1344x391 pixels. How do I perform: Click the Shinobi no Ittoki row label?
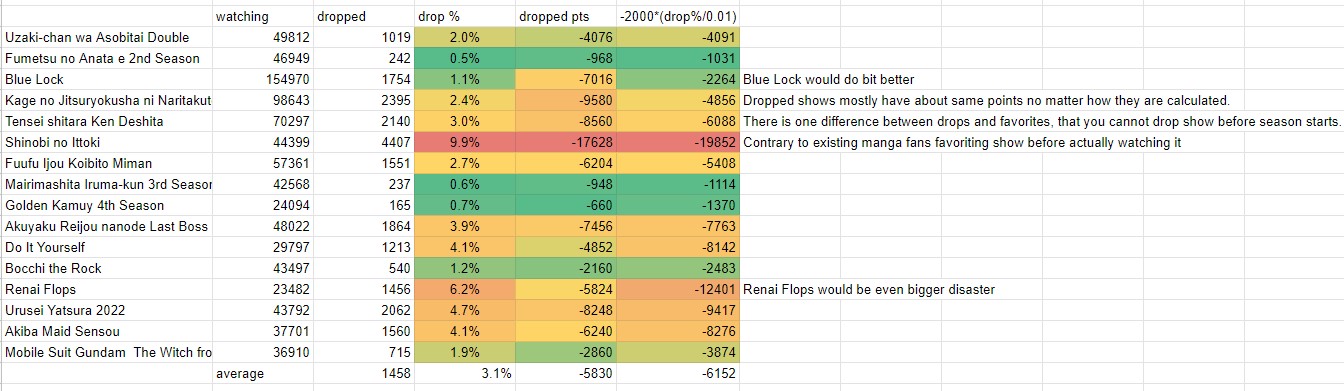click(x=107, y=142)
